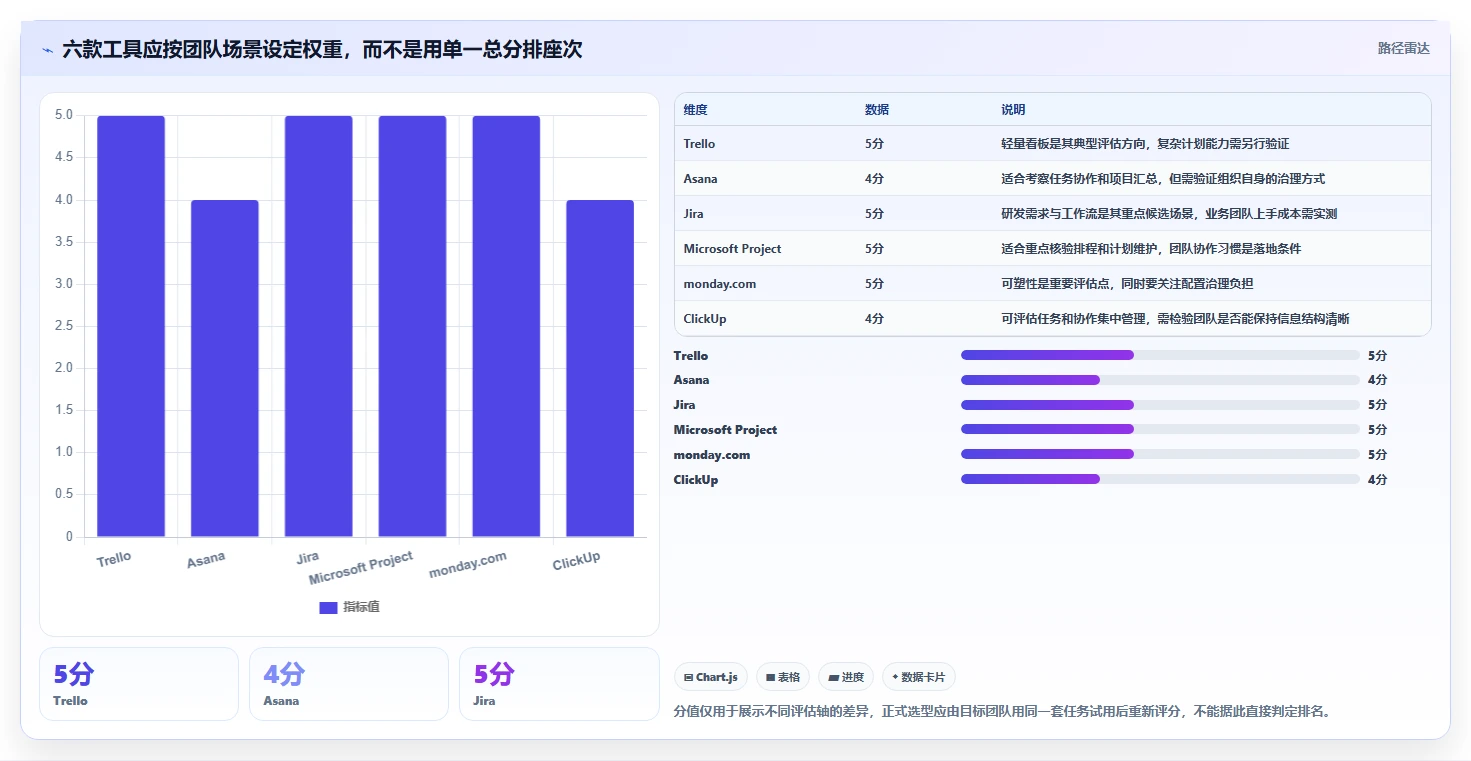Viewport: 1471px width, 761px height.
Task: Open the Trello 5分 data card
Action: tap(139, 684)
